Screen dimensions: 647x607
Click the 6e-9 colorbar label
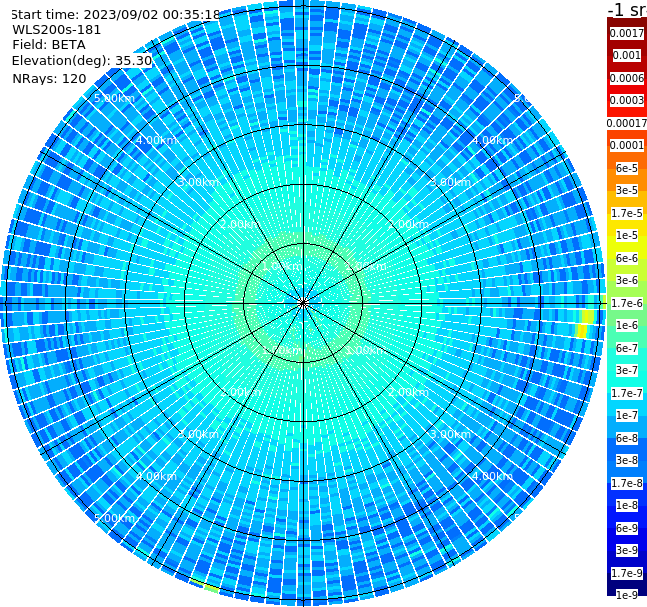(x=627, y=528)
